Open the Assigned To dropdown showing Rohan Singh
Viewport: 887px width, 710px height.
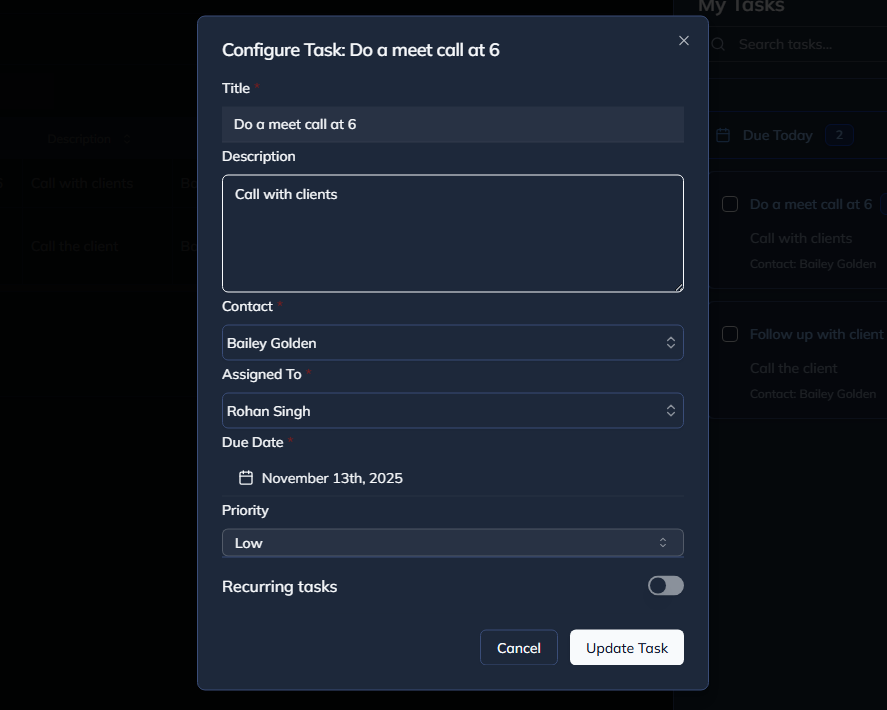pyautogui.click(x=452, y=410)
